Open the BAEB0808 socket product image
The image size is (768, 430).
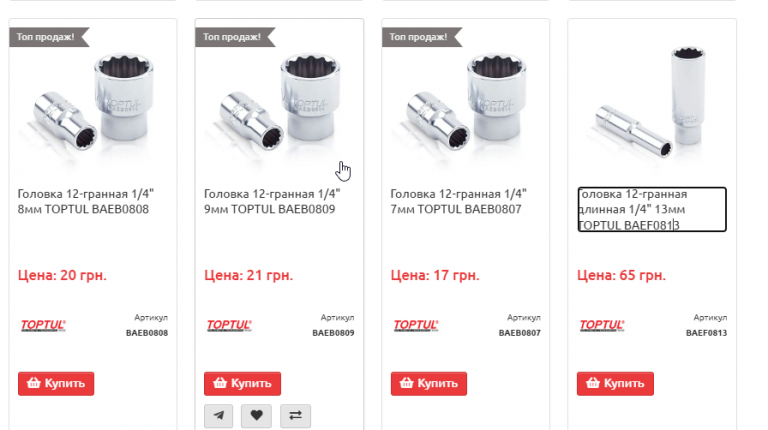pos(93,102)
